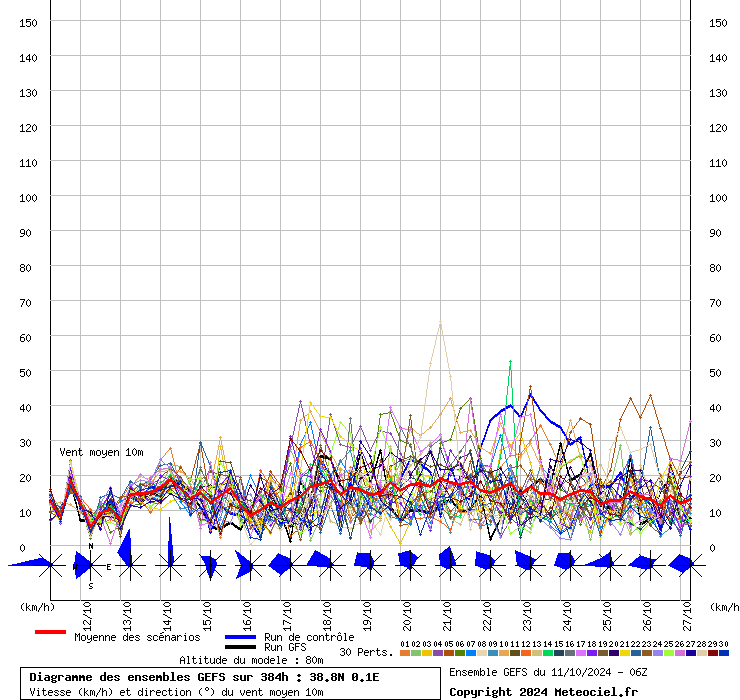Click the 22/10 date label on the axis

tap(487, 612)
